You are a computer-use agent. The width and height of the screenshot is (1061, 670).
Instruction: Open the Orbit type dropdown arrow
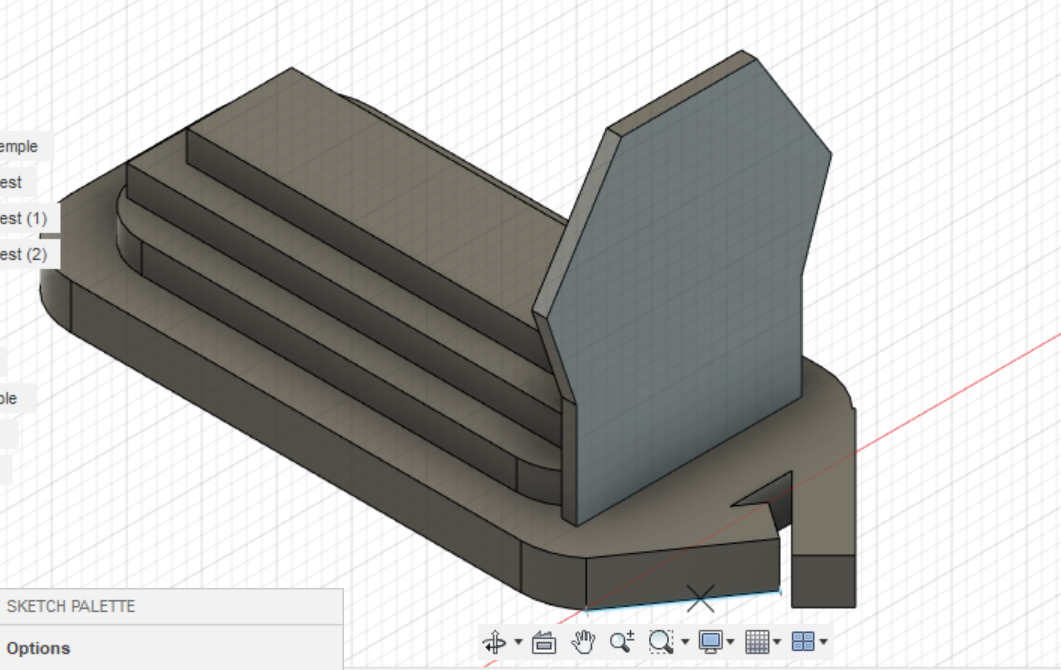(518, 642)
